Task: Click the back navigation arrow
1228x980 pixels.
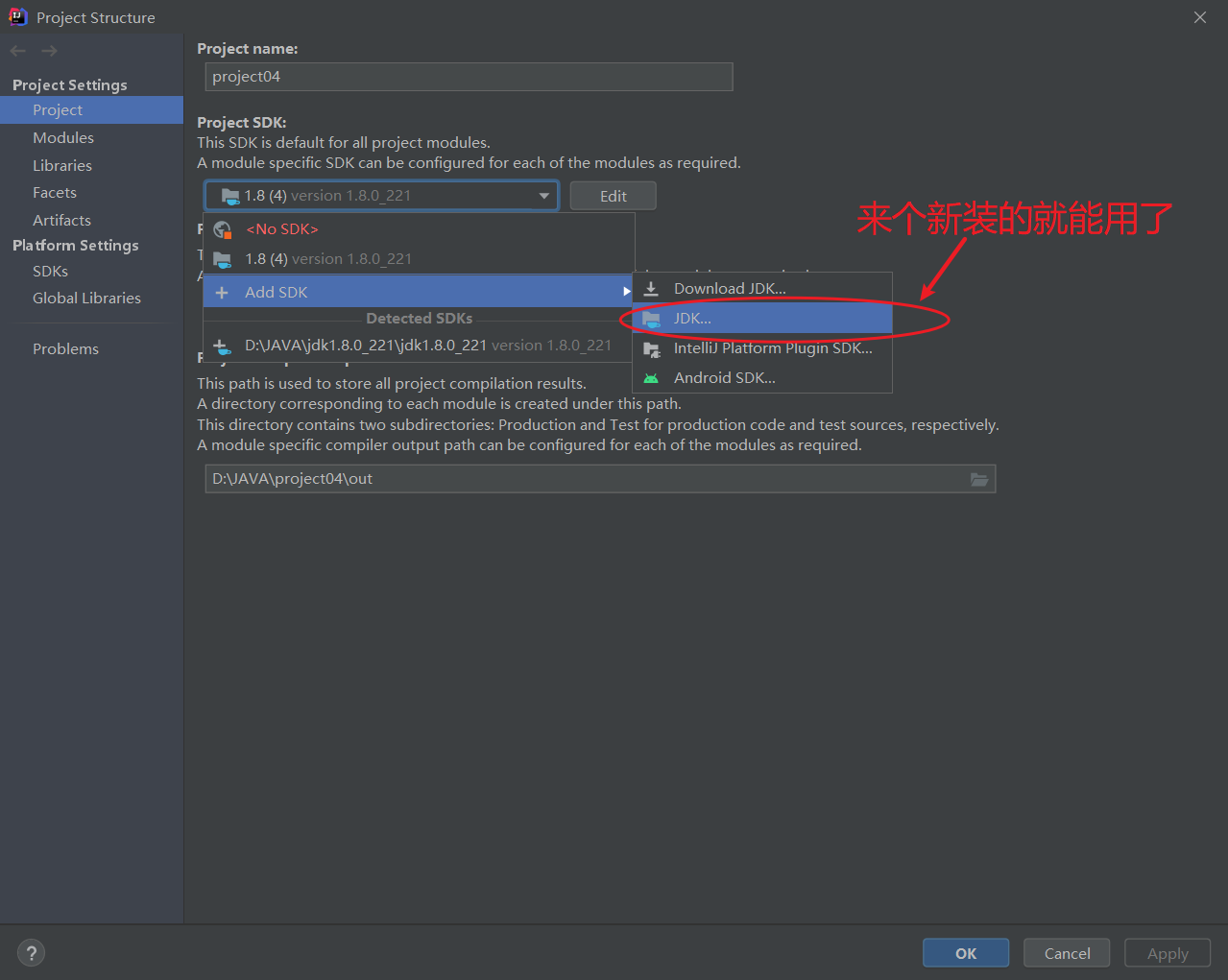Action: (x=17, y=50)
